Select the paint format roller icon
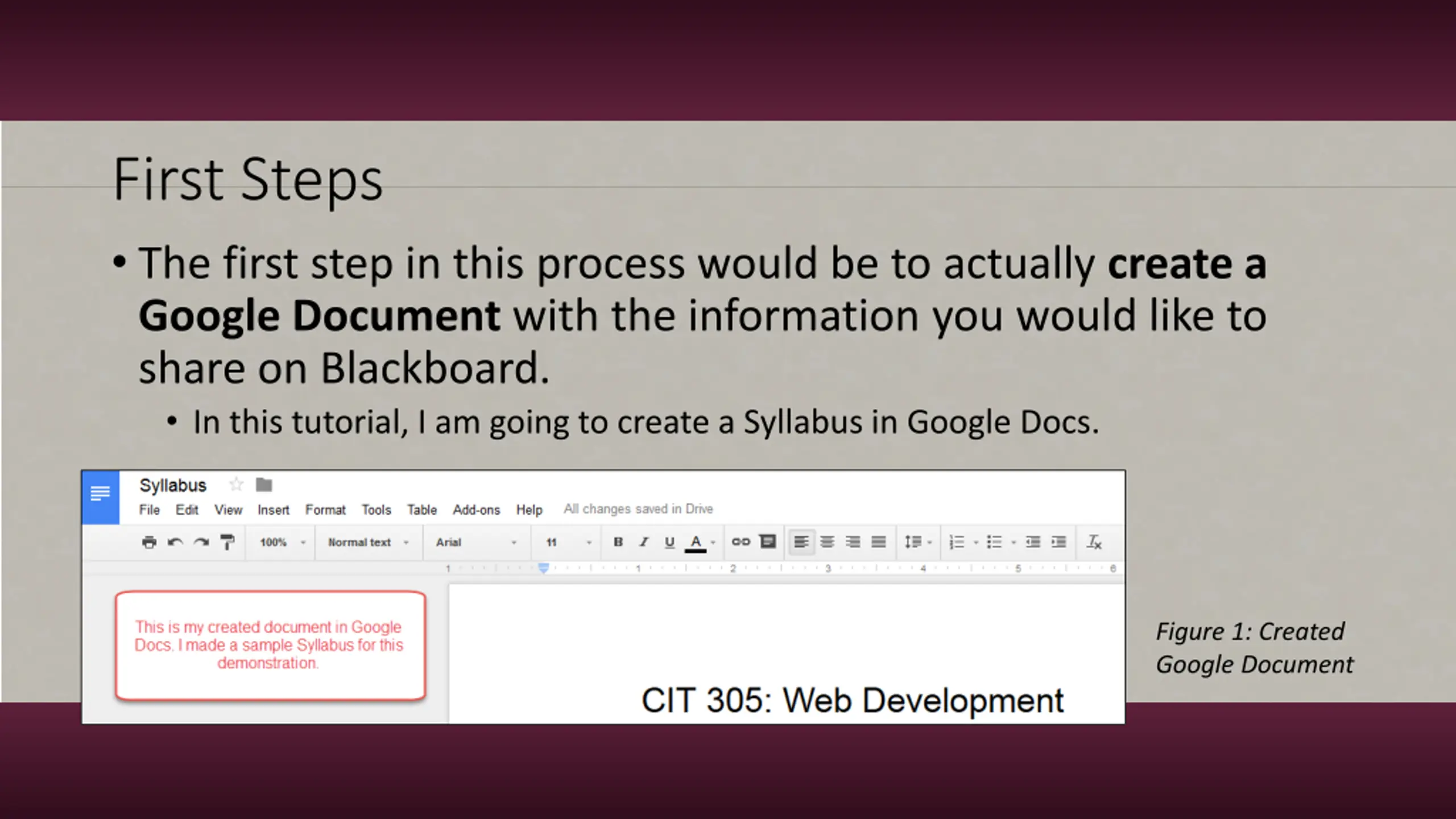 click(x=227, y=542)
